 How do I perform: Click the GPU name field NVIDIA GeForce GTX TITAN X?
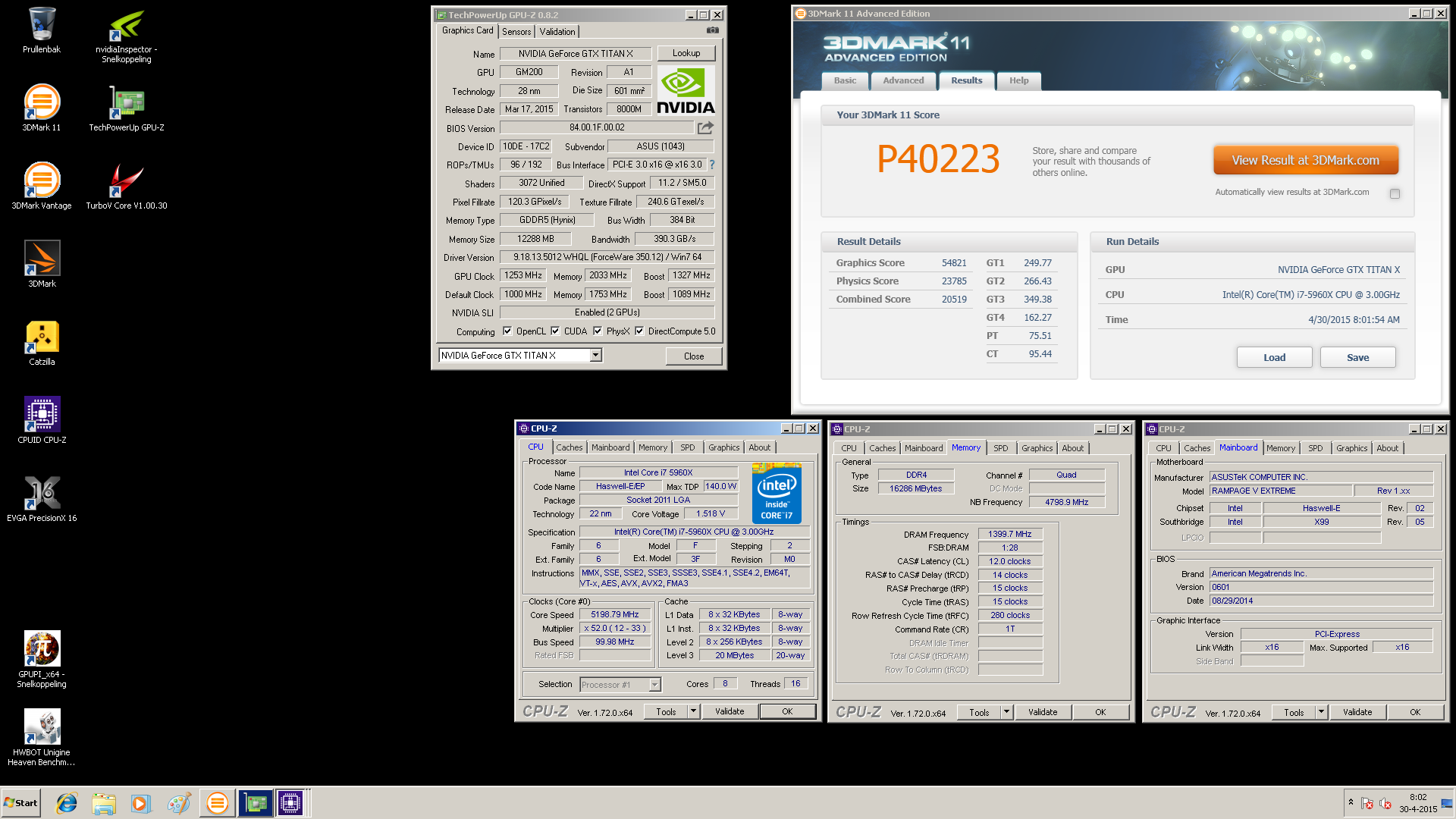(x=576, y=54)
